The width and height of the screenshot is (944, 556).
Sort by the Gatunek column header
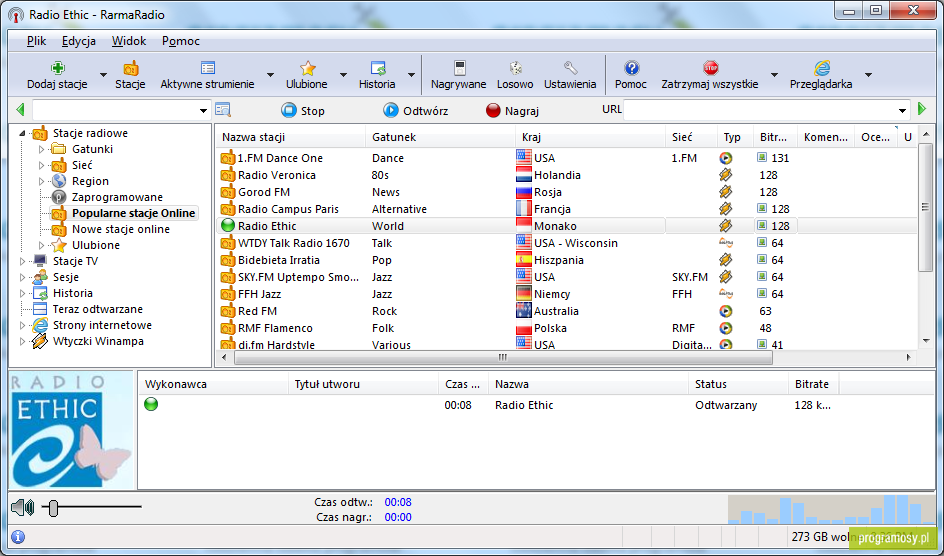coord(440,137)
